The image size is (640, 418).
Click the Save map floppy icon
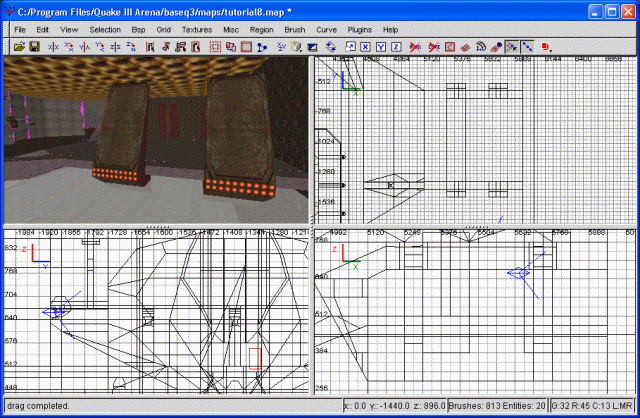point(34,47)
